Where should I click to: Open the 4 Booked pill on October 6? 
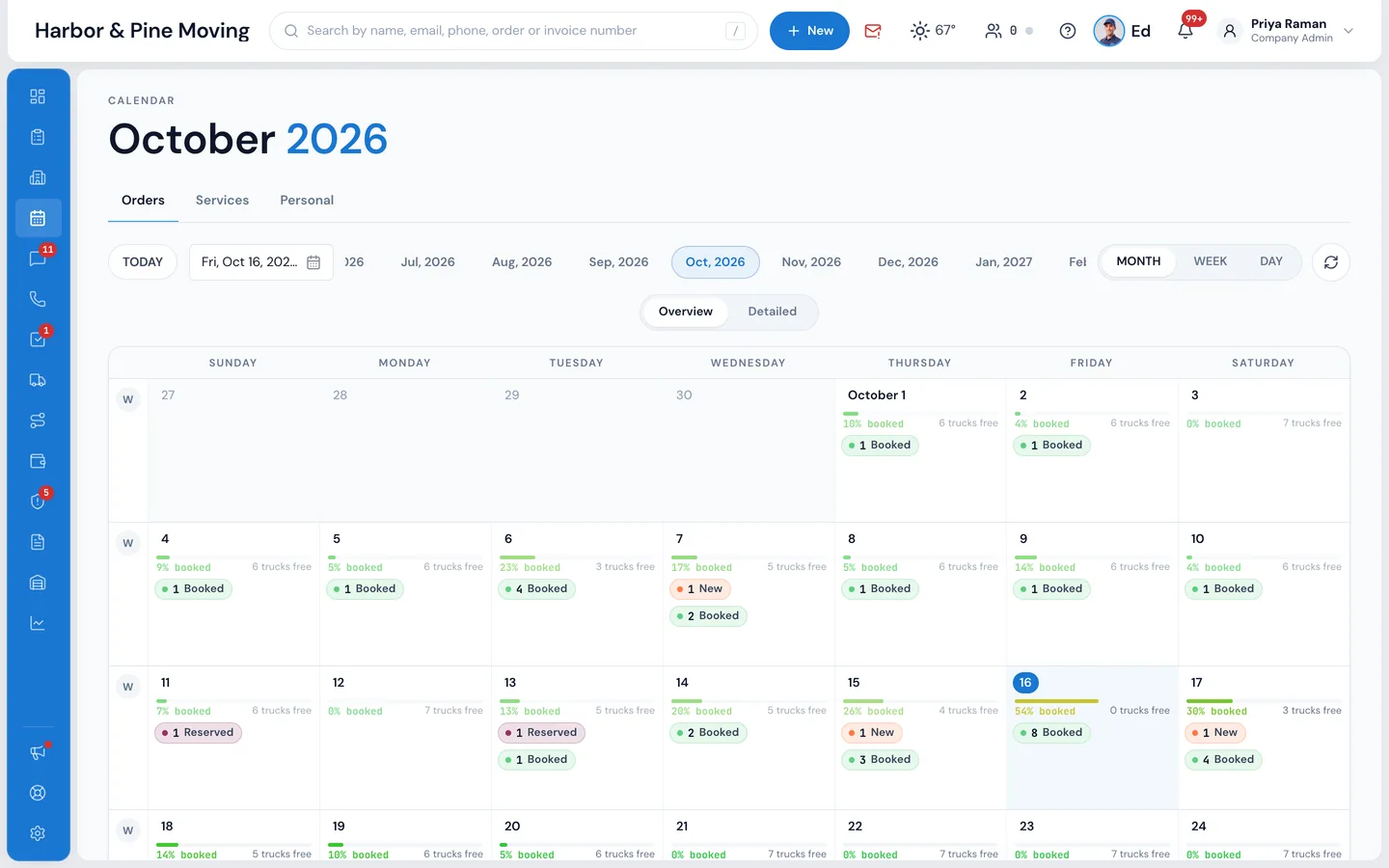pyautogui.click(x=536, y=589)
